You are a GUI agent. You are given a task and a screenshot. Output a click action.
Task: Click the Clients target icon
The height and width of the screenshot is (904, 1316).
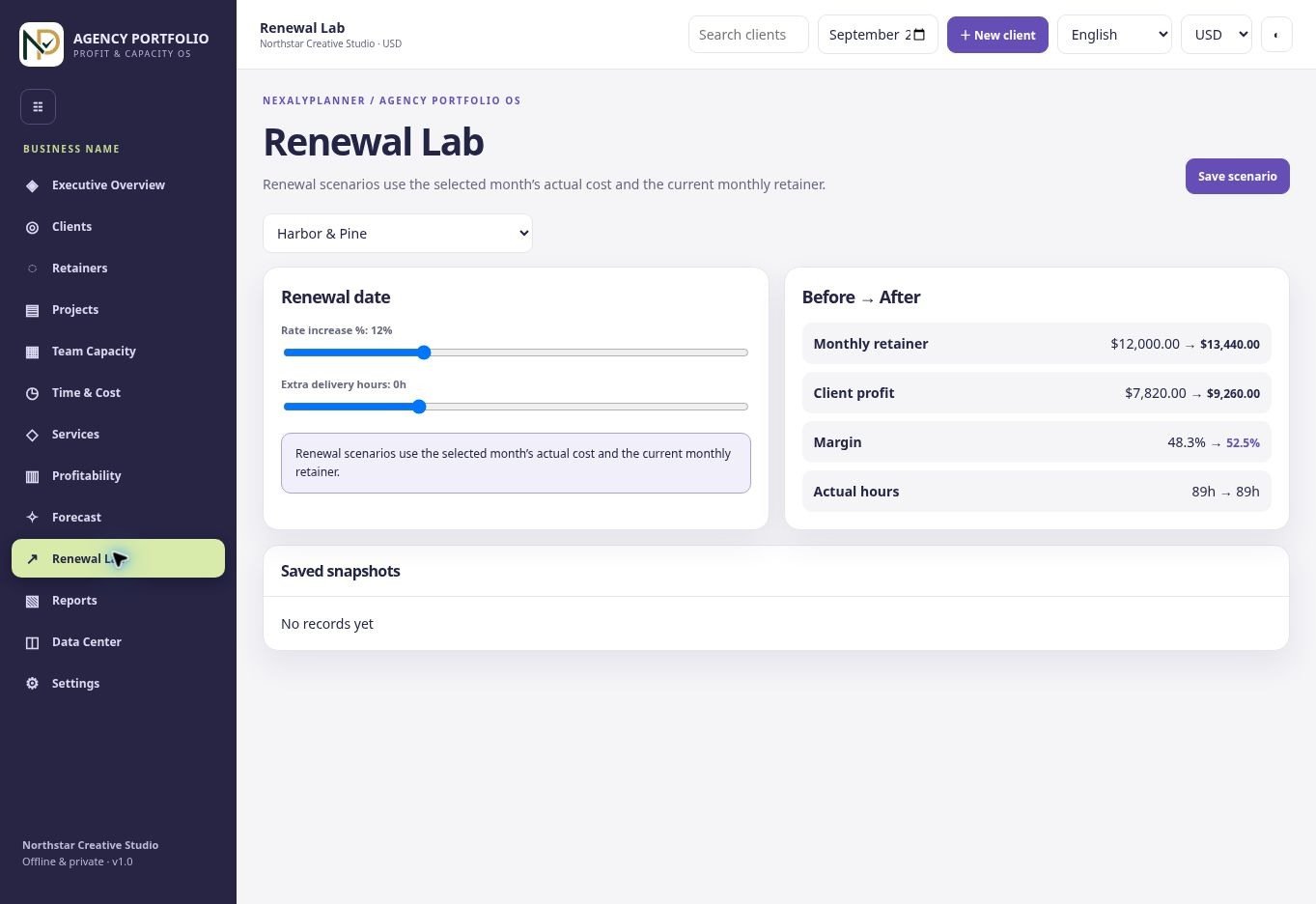[32, 227]
